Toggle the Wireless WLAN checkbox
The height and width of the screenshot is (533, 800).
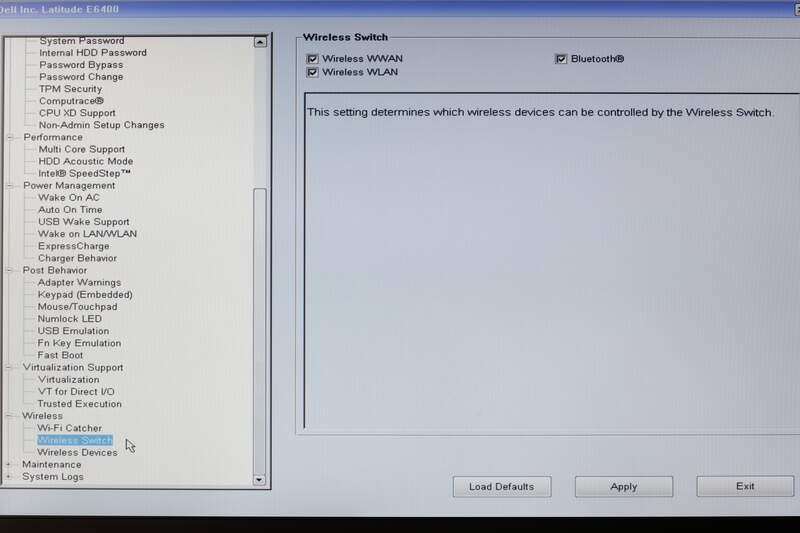pos(312,72)
